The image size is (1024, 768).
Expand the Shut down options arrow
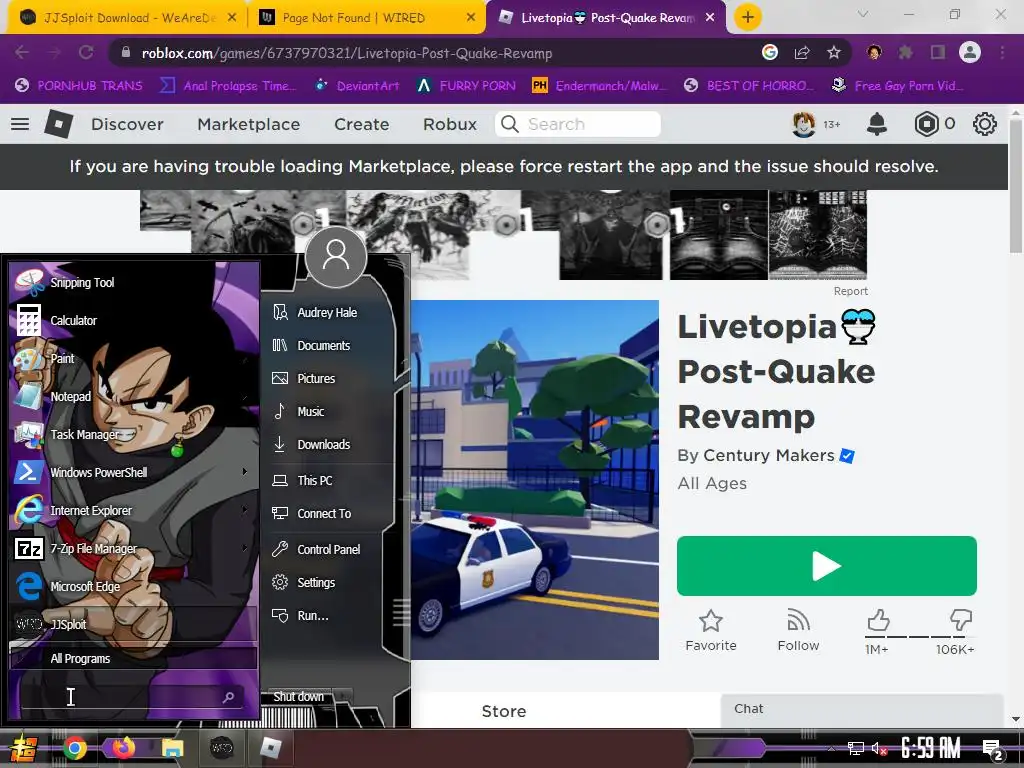[344, 697]
